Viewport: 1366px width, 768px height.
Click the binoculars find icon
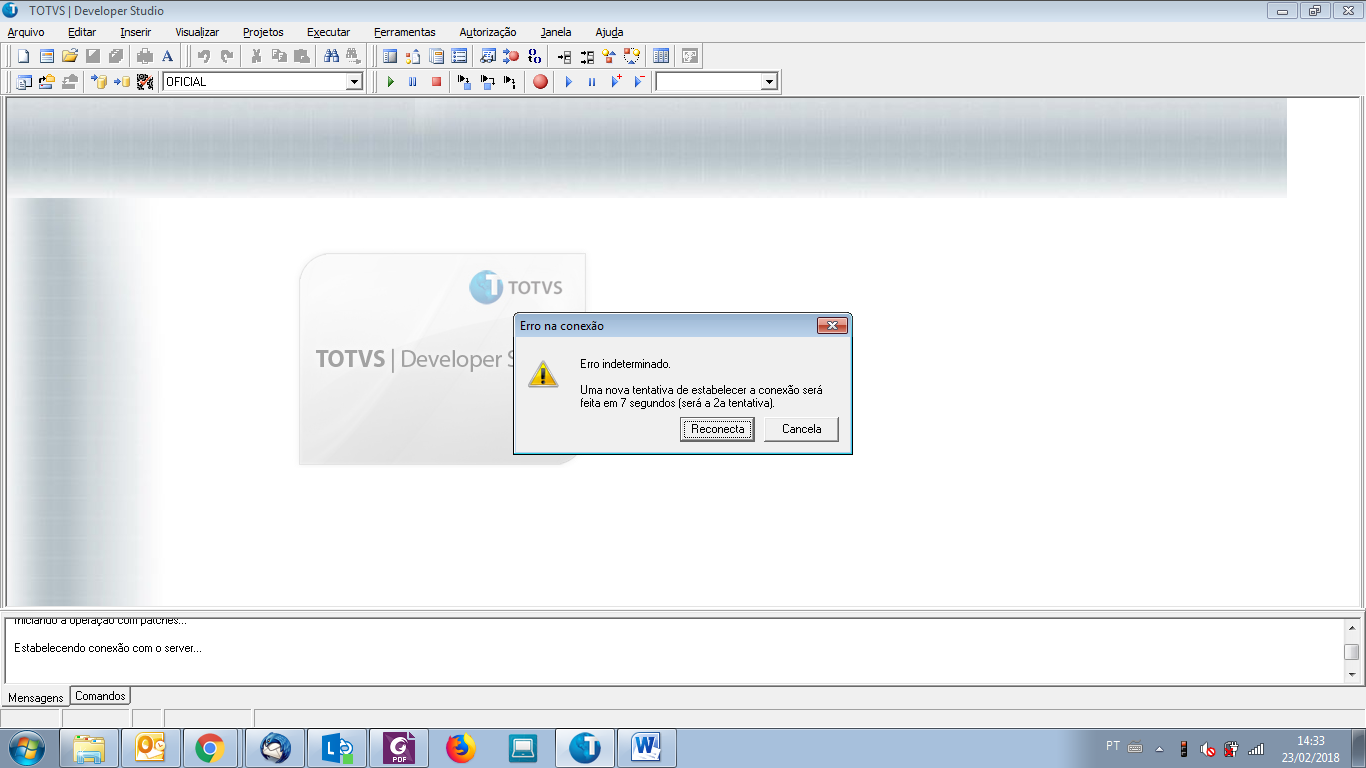click(331, 56)
